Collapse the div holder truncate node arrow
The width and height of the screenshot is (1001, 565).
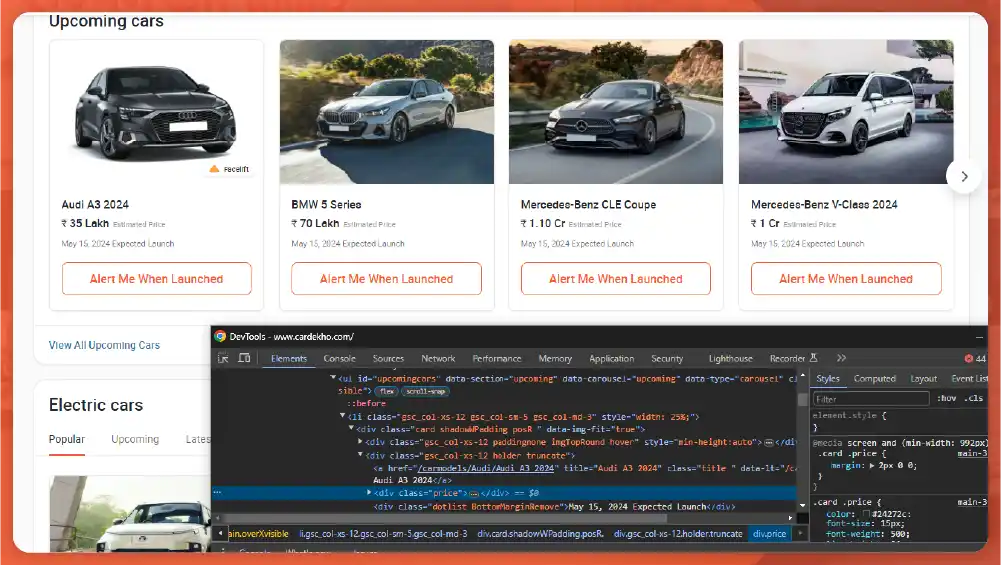click(x=360, y=455)
